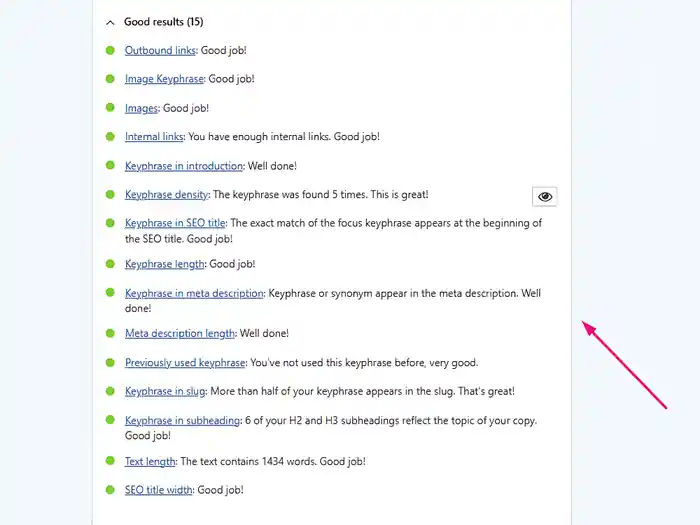The image size is (700, 525).
Task: Click the green bullet beside Keyphrase length
Action: (x=110, y=263)
